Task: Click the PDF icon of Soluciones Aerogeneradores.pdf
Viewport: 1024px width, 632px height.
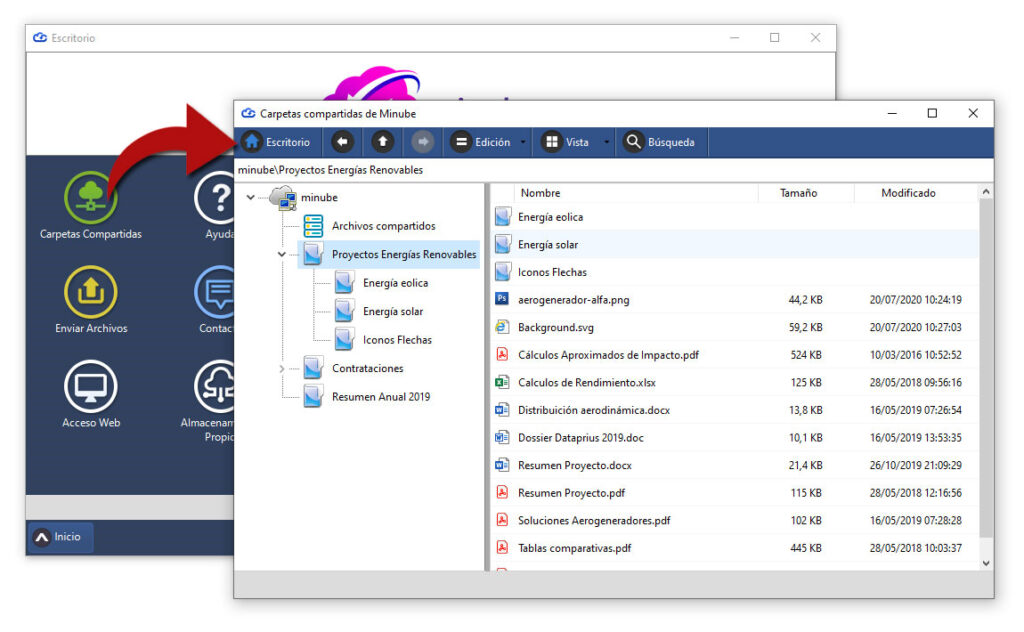Action: pyautogui.click(x=502, y=520)
